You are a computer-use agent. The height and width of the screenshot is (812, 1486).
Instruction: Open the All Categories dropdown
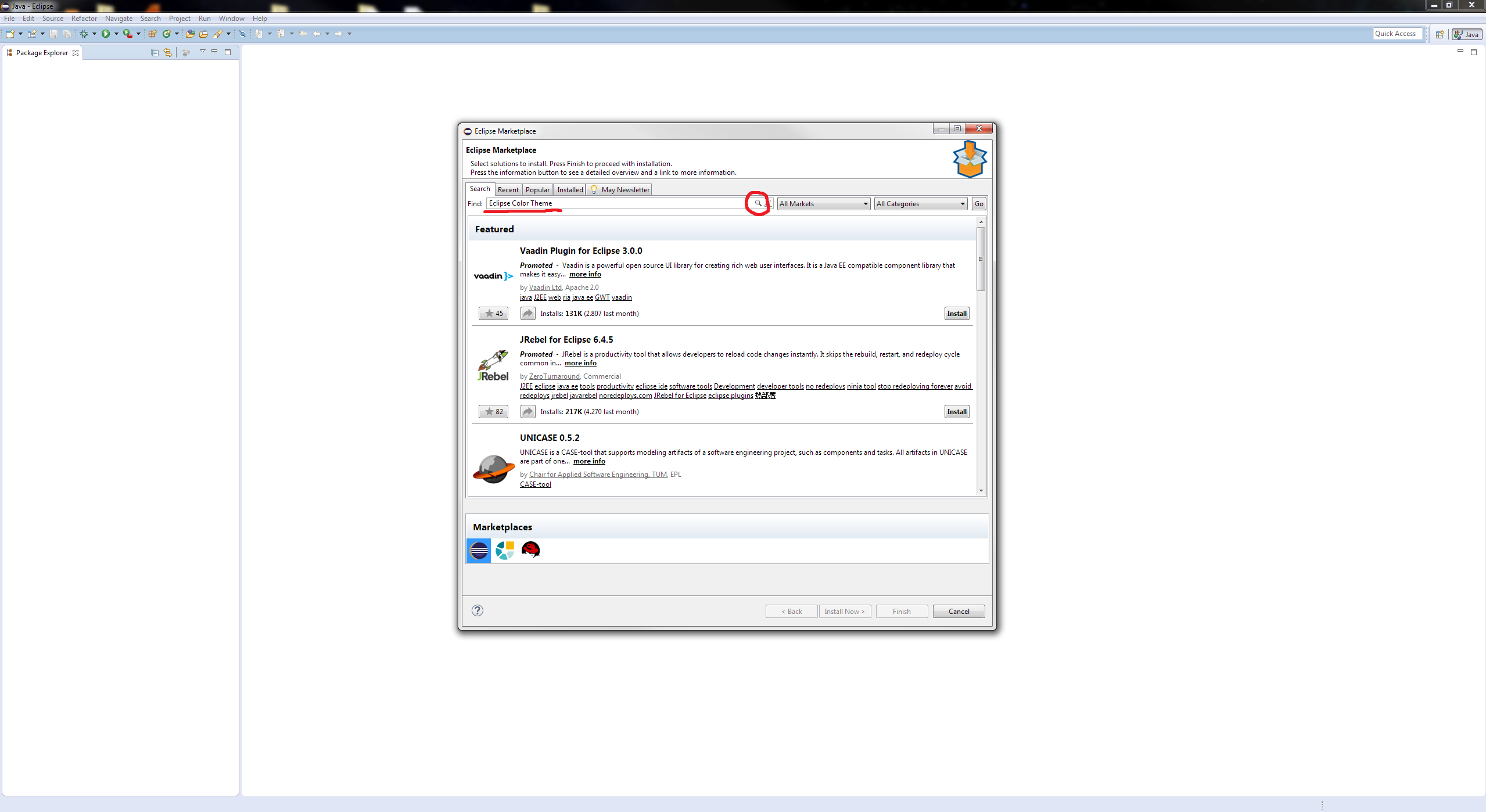coord(920,203)
